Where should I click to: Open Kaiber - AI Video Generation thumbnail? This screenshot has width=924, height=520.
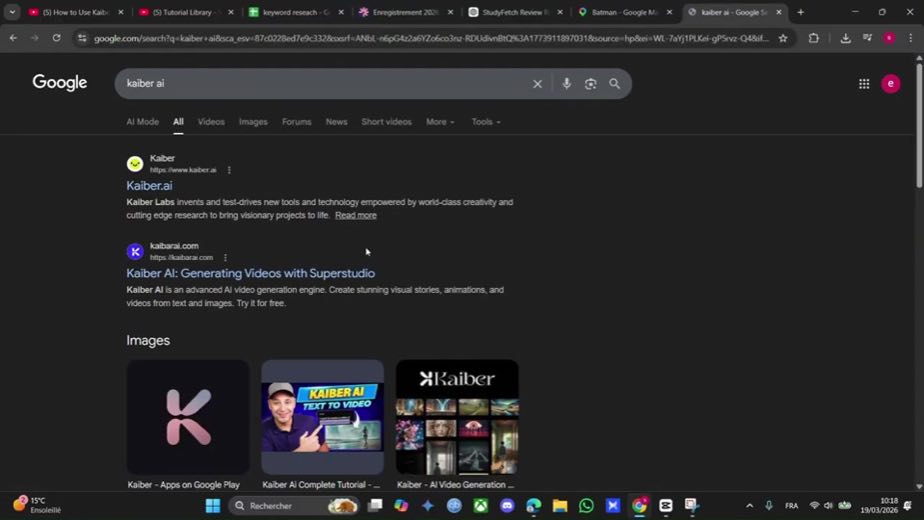[457, 417]
